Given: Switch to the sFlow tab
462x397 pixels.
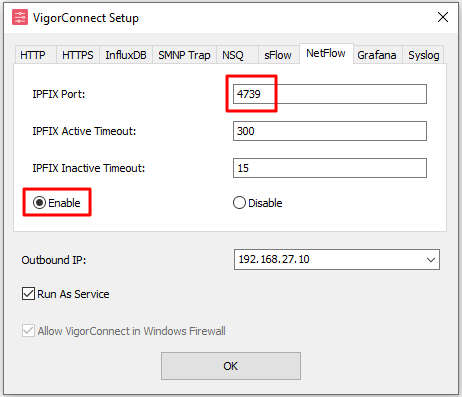Looking at the screenshot, I should [279, 55].
